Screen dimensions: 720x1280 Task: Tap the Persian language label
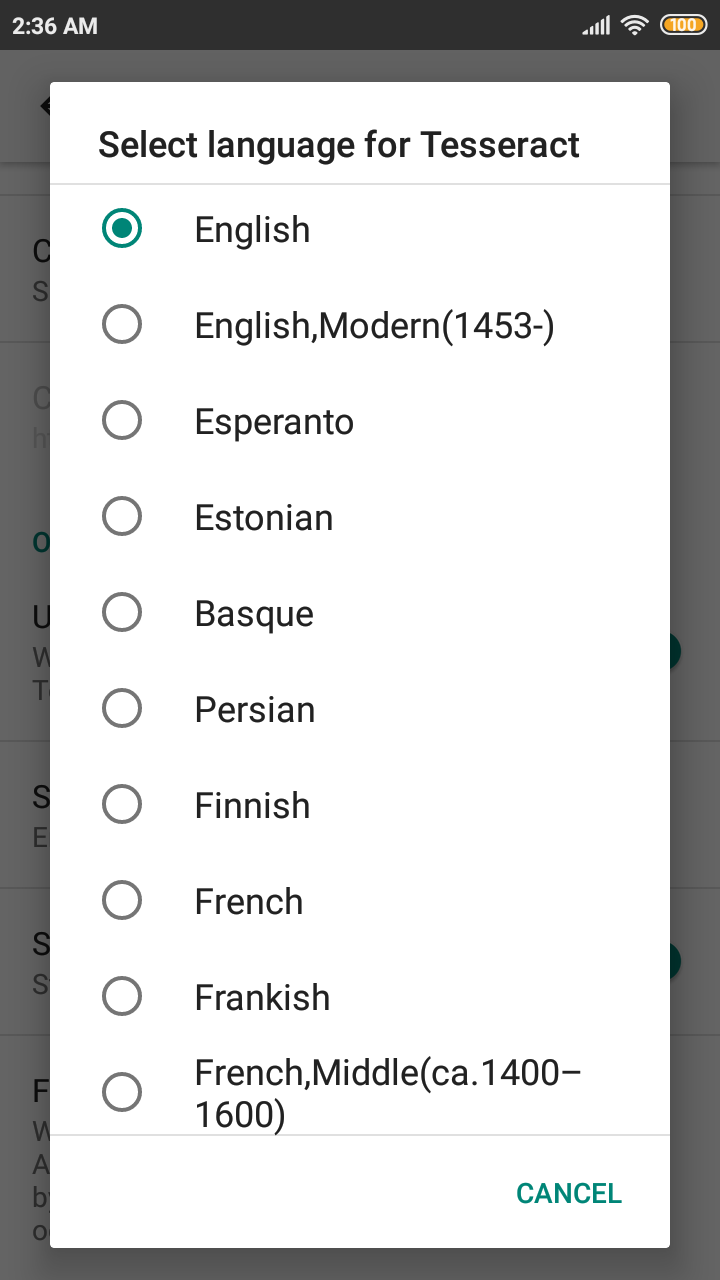pyautogui.click(x=255, y=710)
